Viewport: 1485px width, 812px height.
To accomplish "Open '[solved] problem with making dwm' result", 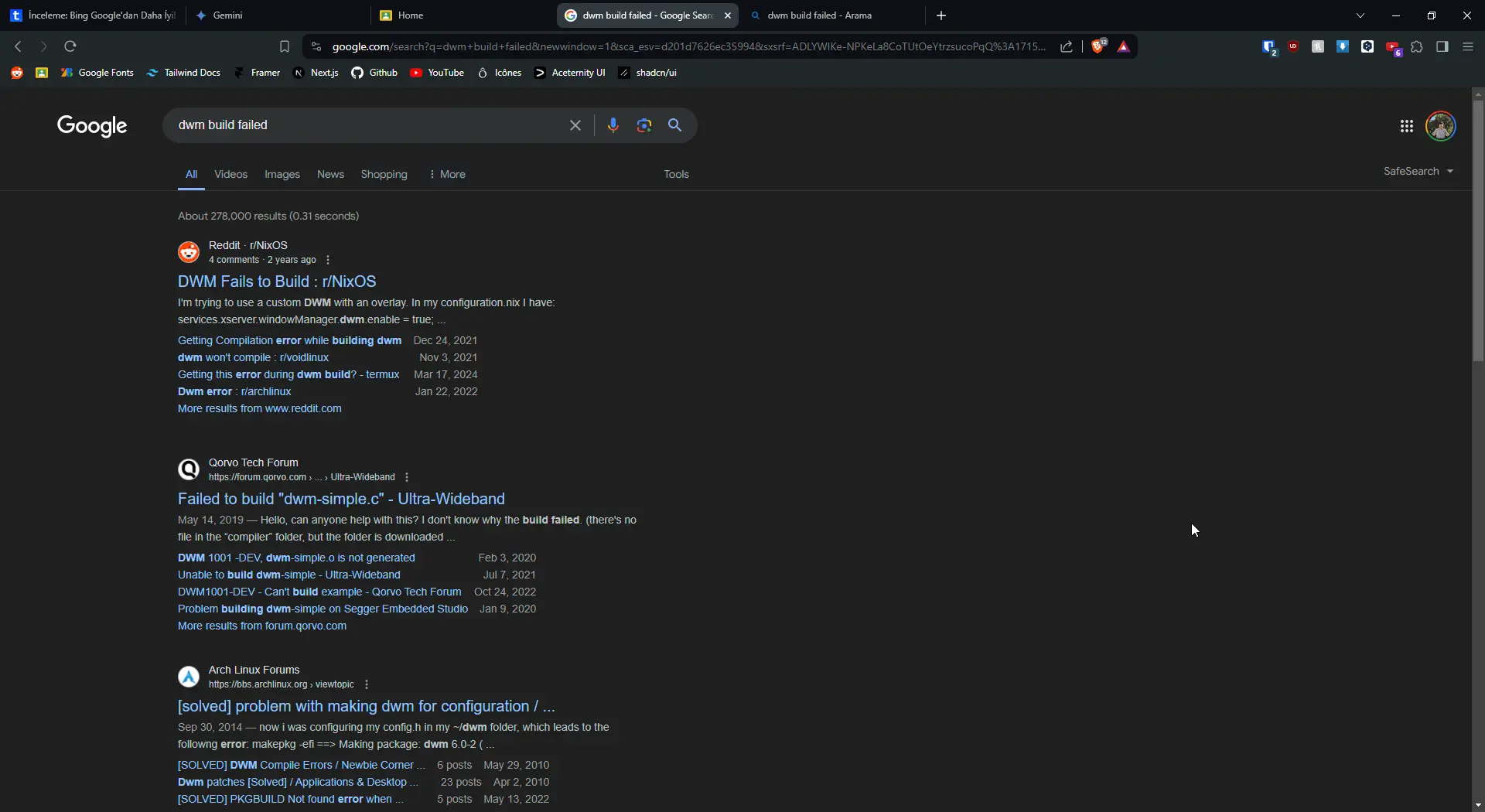I will click(x=366, y=706).
